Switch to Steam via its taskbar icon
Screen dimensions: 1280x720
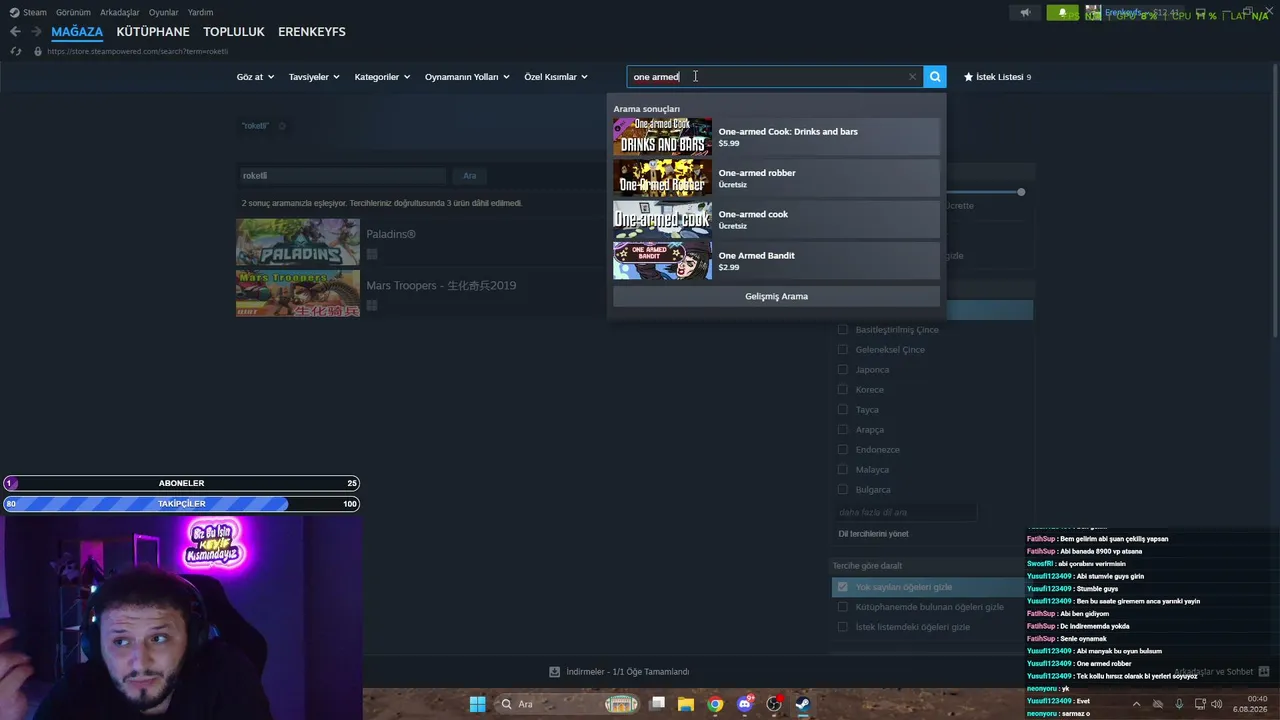pyautogui.click(x=803, y=704)
